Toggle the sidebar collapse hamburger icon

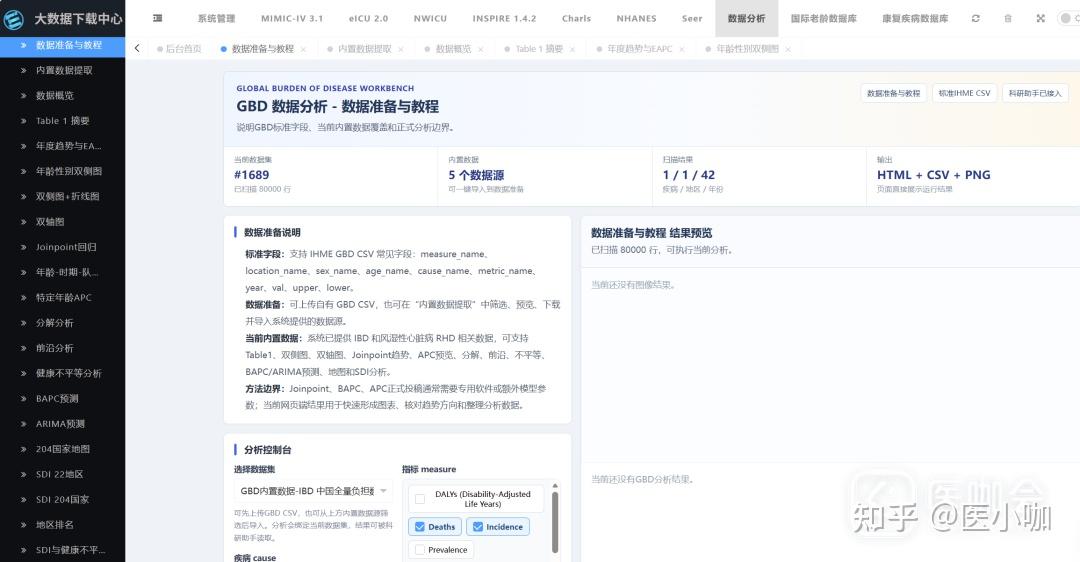point(158,19)
